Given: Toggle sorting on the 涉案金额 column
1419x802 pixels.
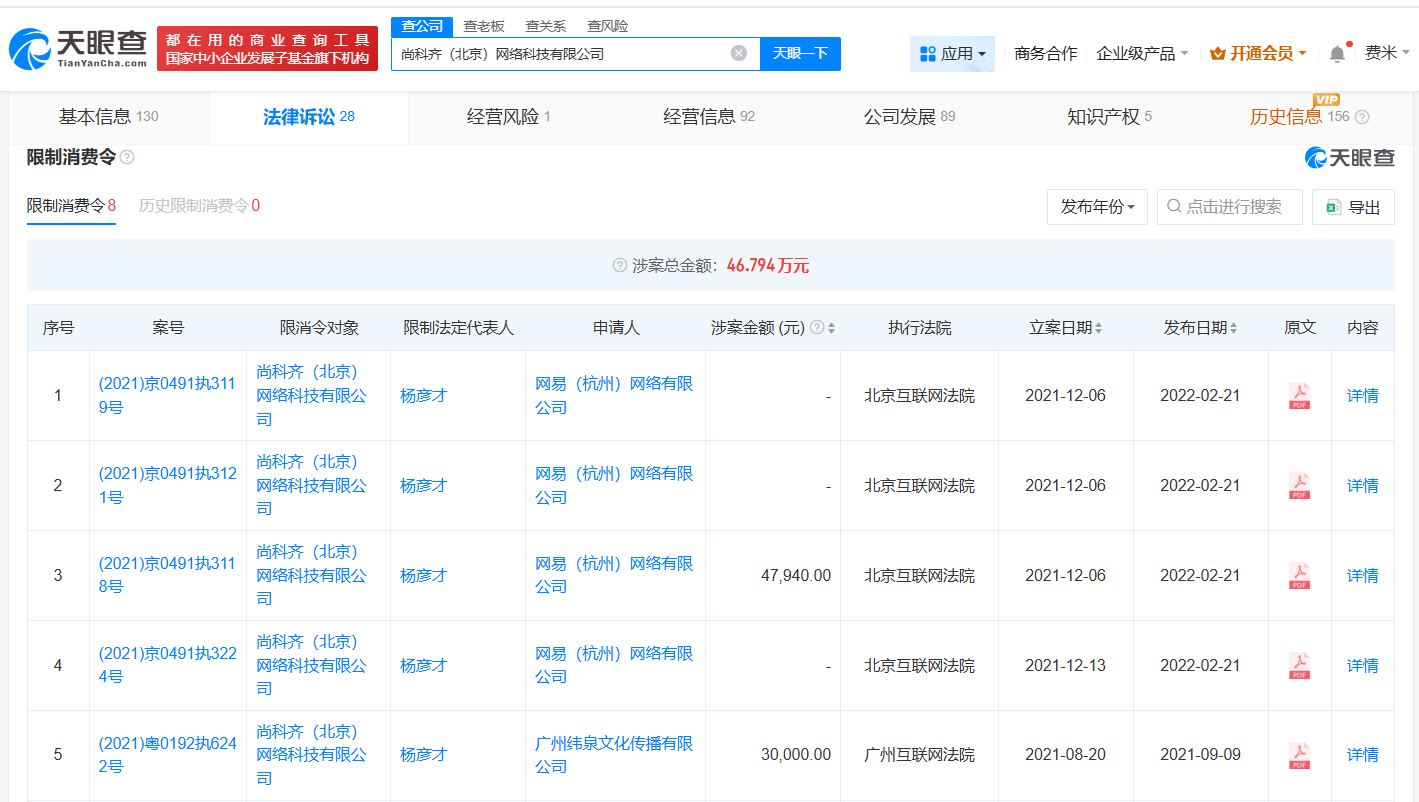Looking at the screenshot, I should tap(832, 327).
